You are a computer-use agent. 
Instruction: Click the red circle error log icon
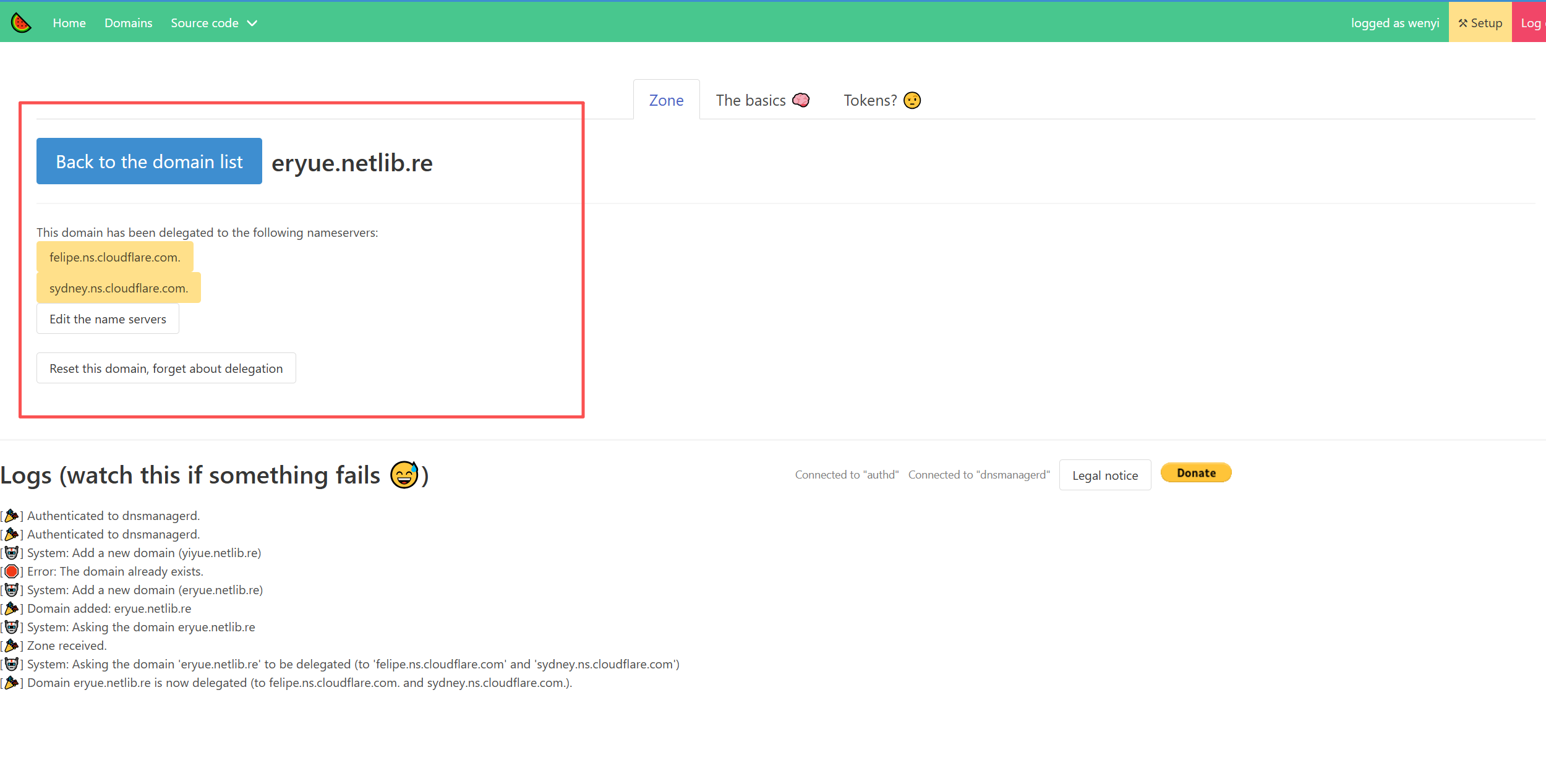(12, 571)
